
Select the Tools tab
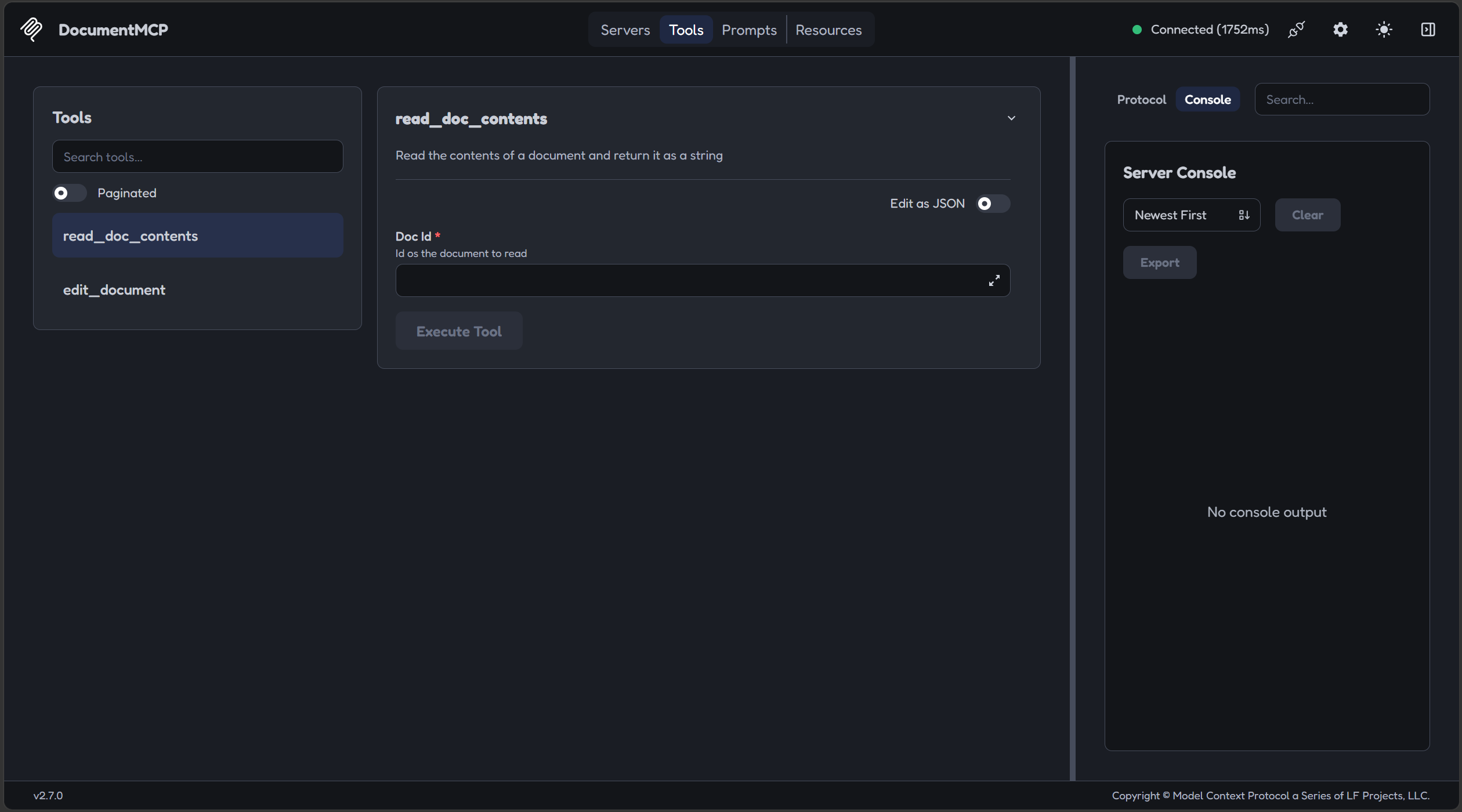pyautogui.click(x=686, y=30)
